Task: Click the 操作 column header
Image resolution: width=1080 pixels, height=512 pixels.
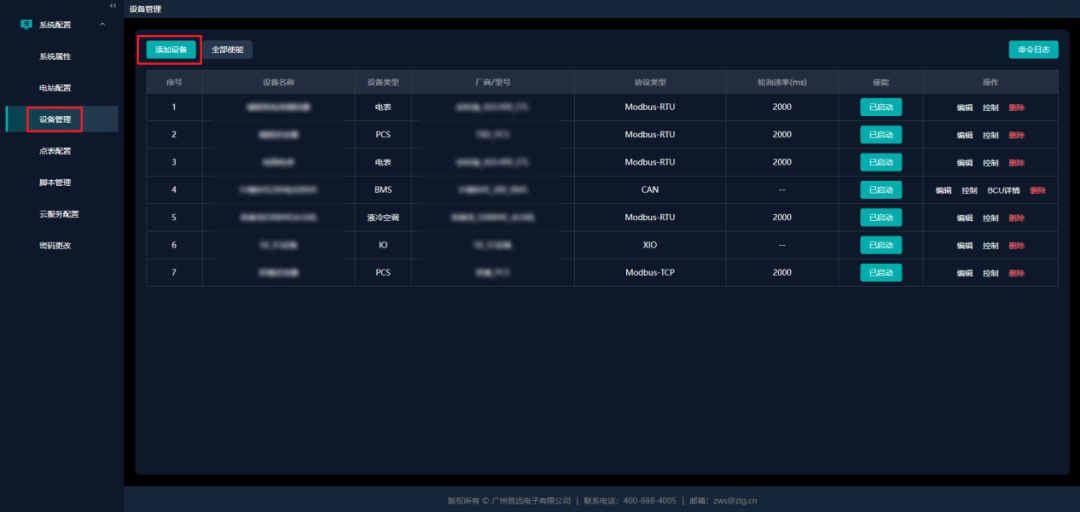Action: tap(990, 82)
